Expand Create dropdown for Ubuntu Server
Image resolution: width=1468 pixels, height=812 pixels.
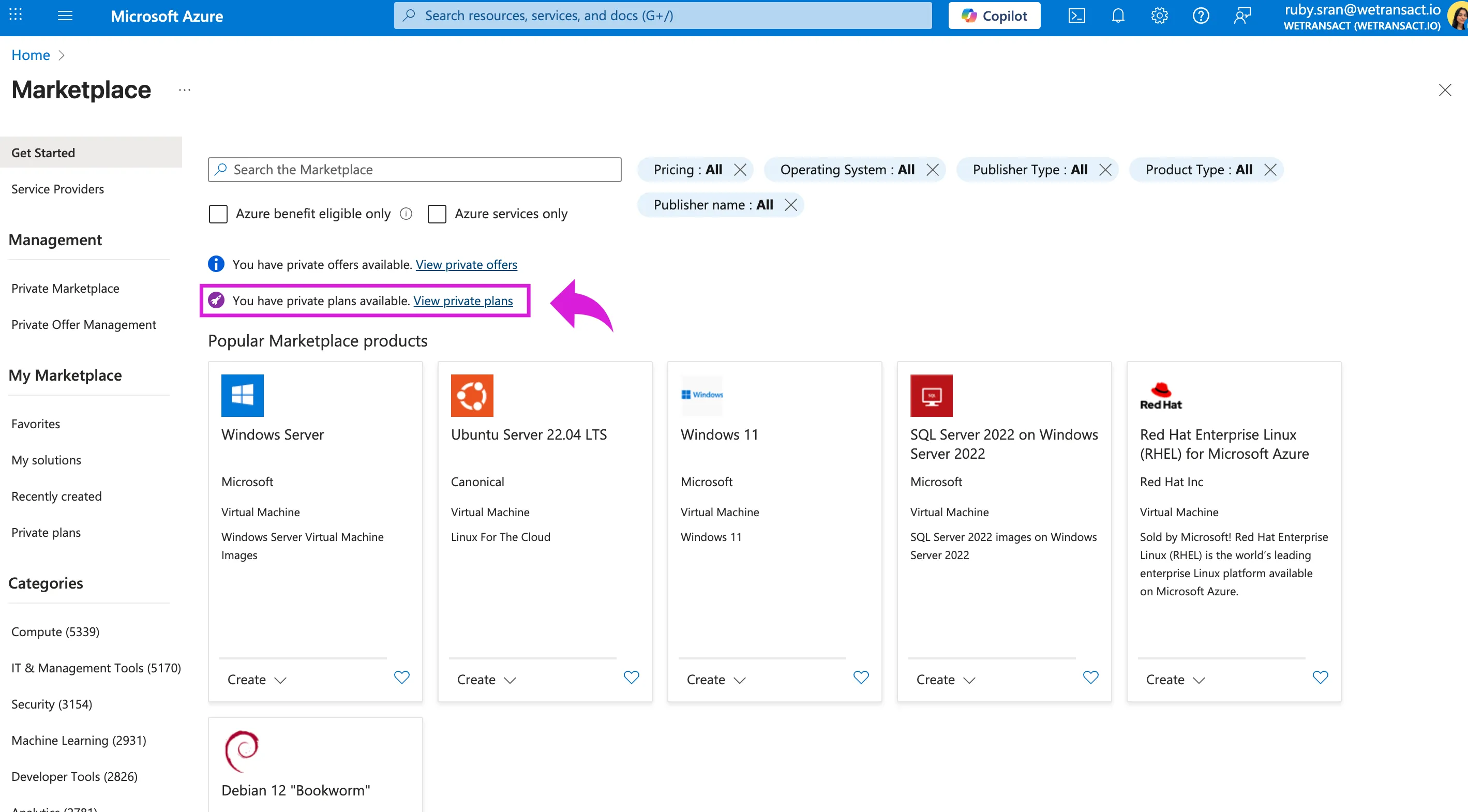click(486, 680)
